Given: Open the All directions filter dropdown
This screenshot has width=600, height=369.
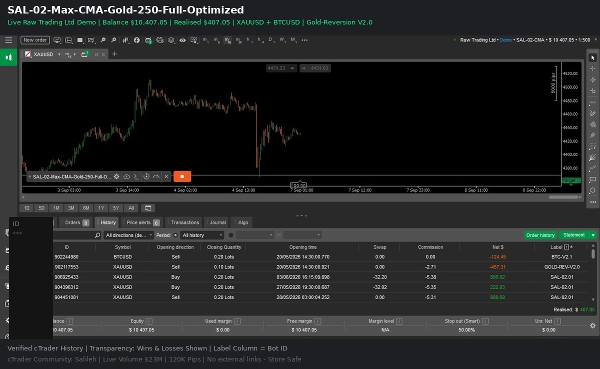Looking at the screenshot, I should point(129,235).
